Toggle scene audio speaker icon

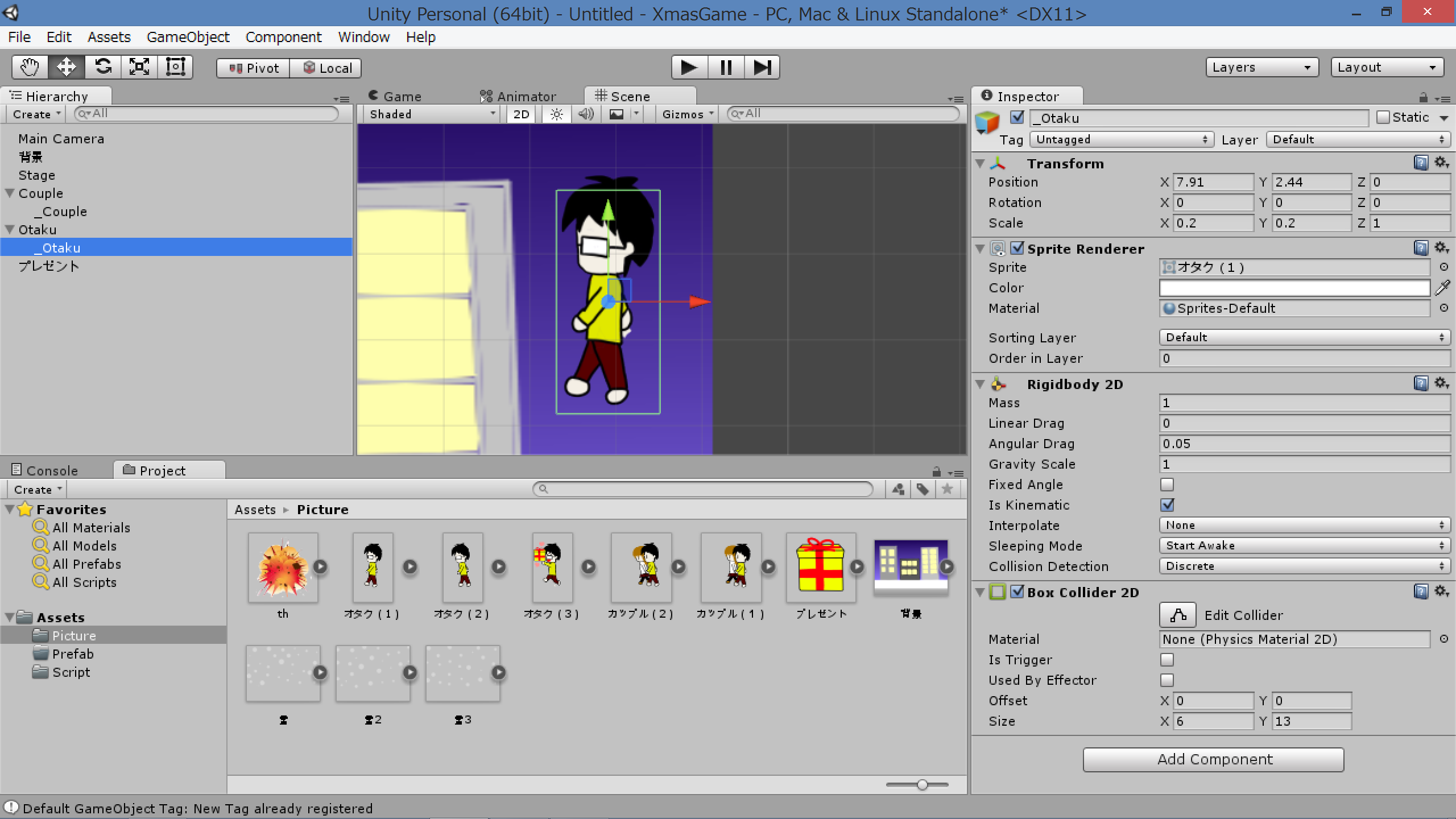(x=586, y=114)
